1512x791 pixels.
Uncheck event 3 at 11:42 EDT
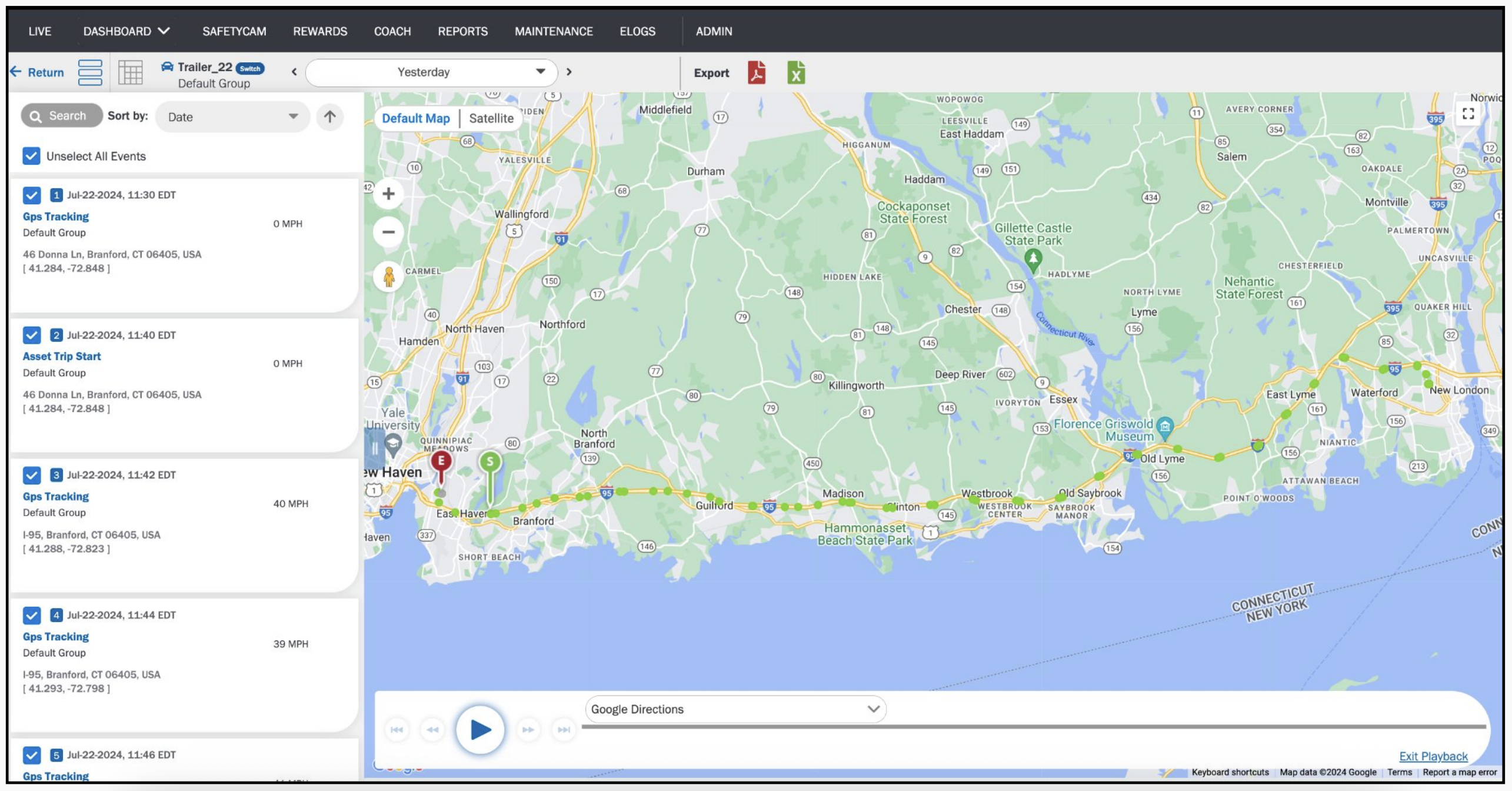31,475
